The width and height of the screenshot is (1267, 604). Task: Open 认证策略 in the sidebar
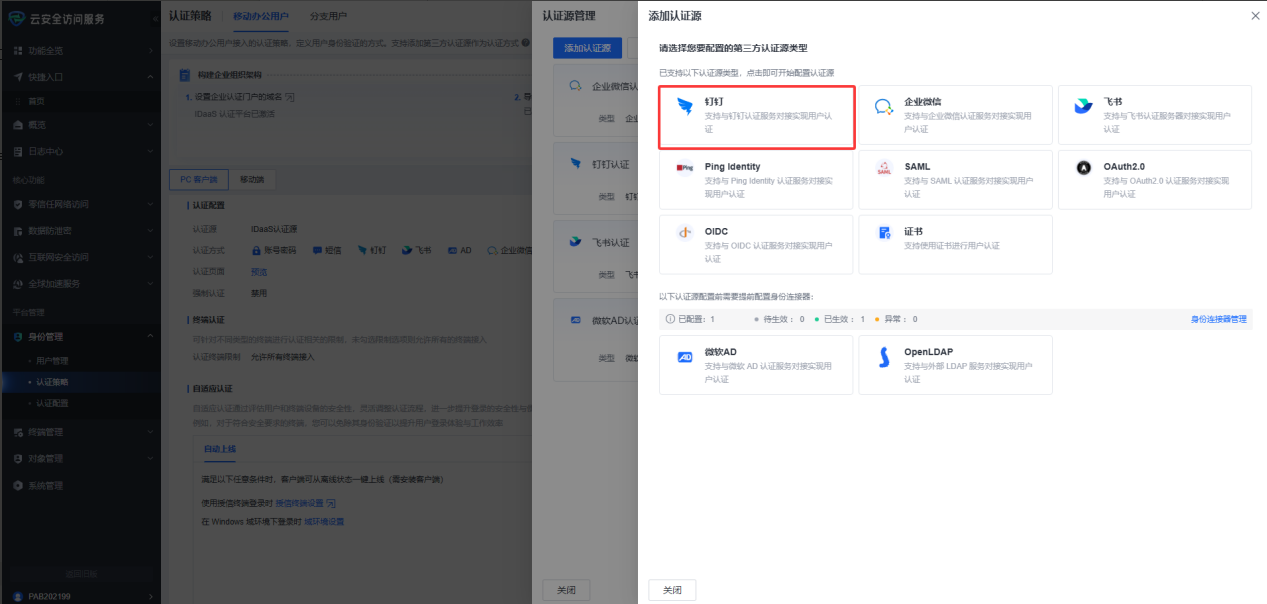pyautogui.click(x=52, y=382)
